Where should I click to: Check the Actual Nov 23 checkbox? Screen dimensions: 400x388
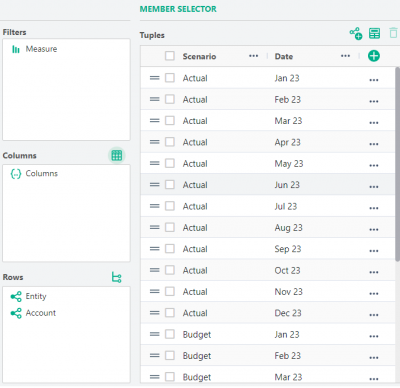click(x=170, y=292)
